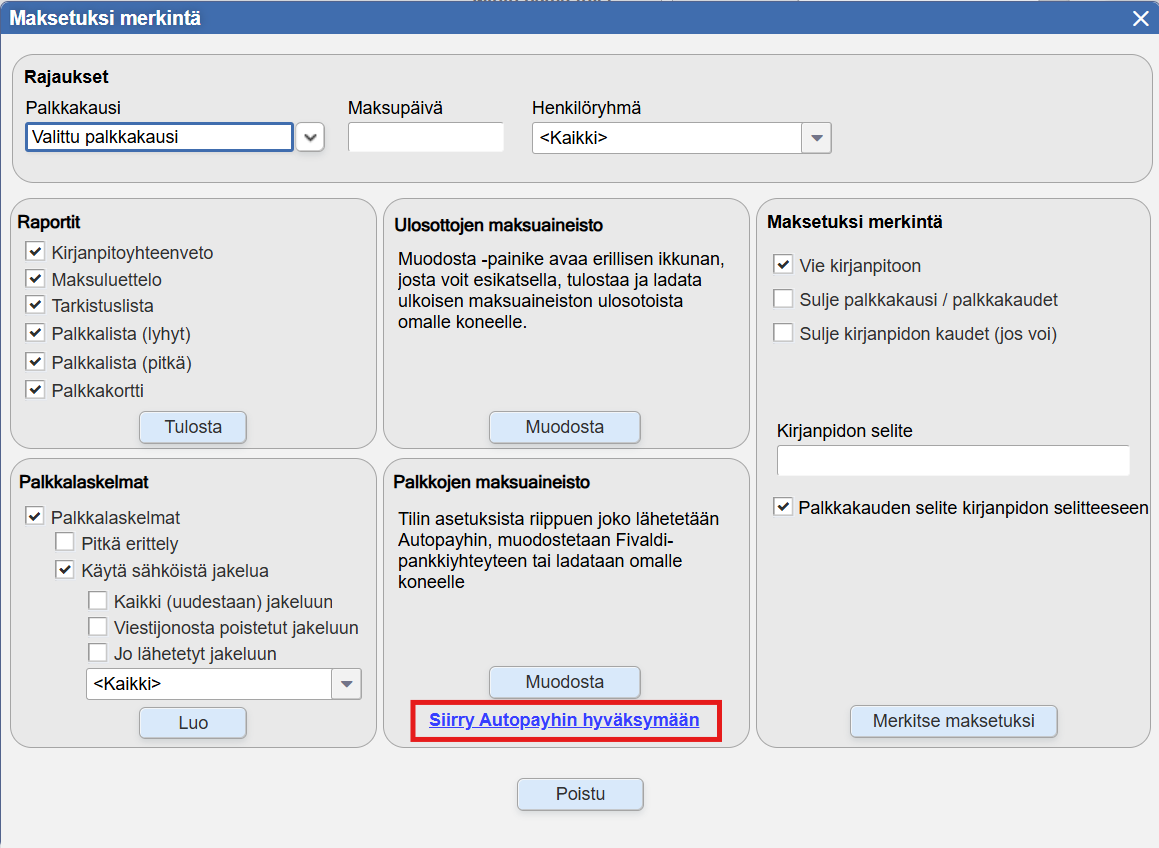Screen dimensions: 1159x848
Task: Follow Siirry Autopayhin hyväksymään link
Action: (x=564, y=720)
